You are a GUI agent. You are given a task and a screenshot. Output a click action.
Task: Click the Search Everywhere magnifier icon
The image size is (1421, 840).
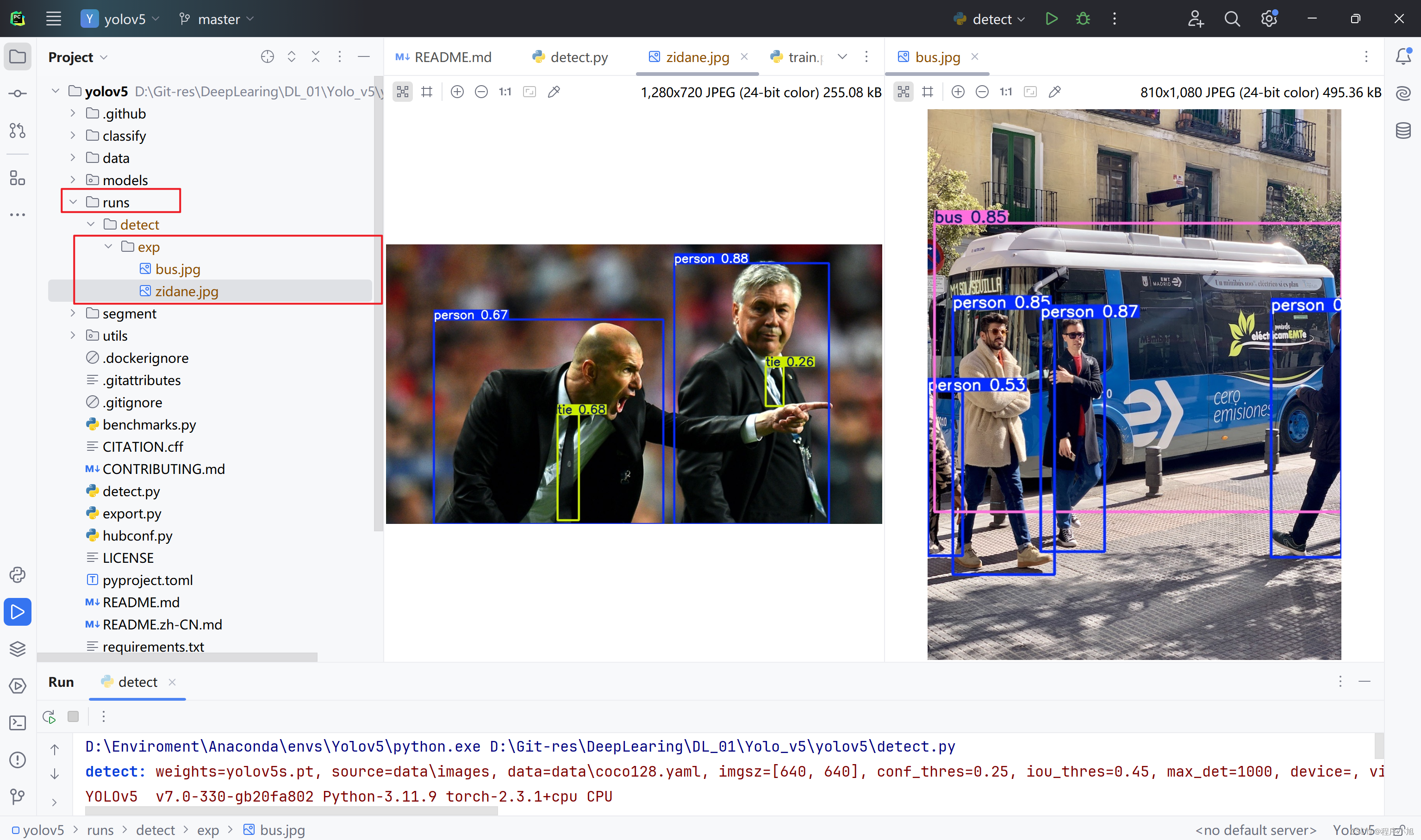[1232, 19]
